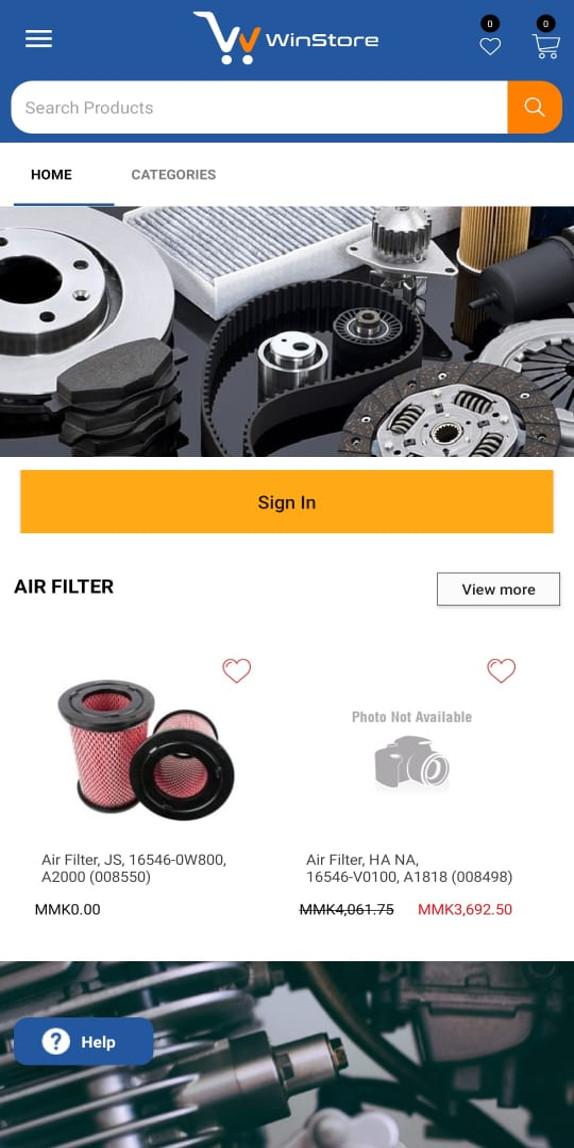Favorite the Air Filter JS product heart
The image size is (574, 1148).
click(236, 671)
